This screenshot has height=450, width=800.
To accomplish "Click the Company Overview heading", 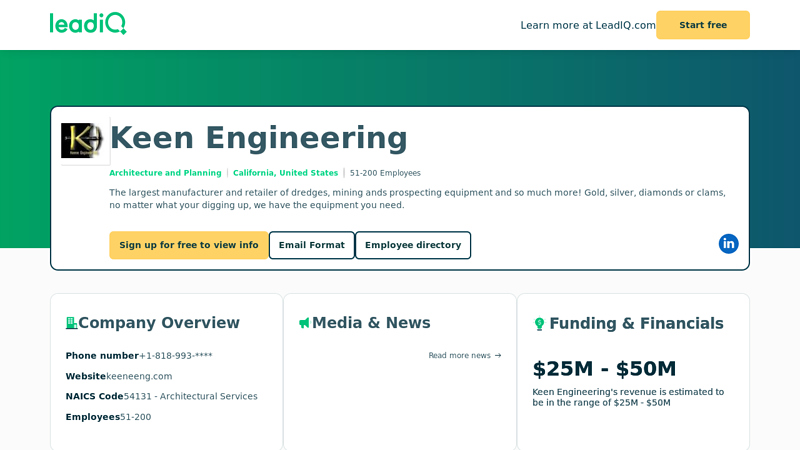I will pyautogui.click(x=159, y=323).
